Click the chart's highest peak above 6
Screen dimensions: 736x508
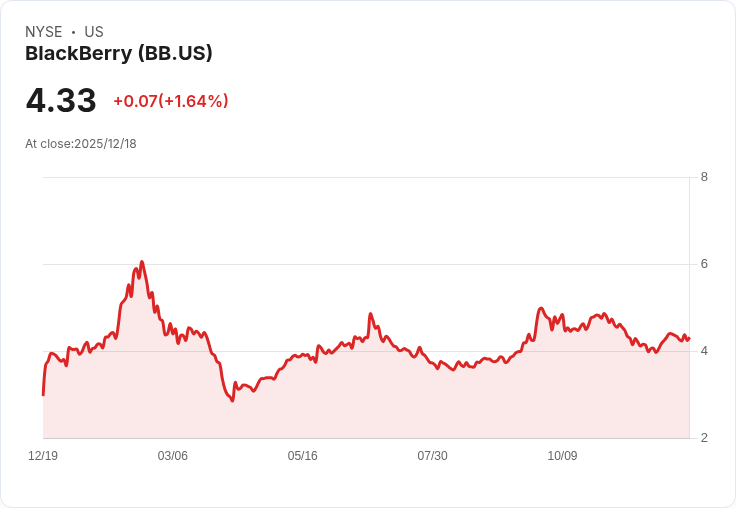pos(142,262)
